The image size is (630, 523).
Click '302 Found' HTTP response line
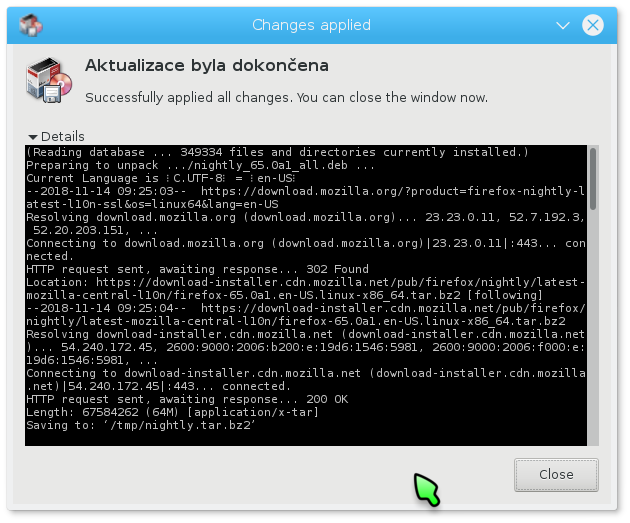(x=197, y=269)
